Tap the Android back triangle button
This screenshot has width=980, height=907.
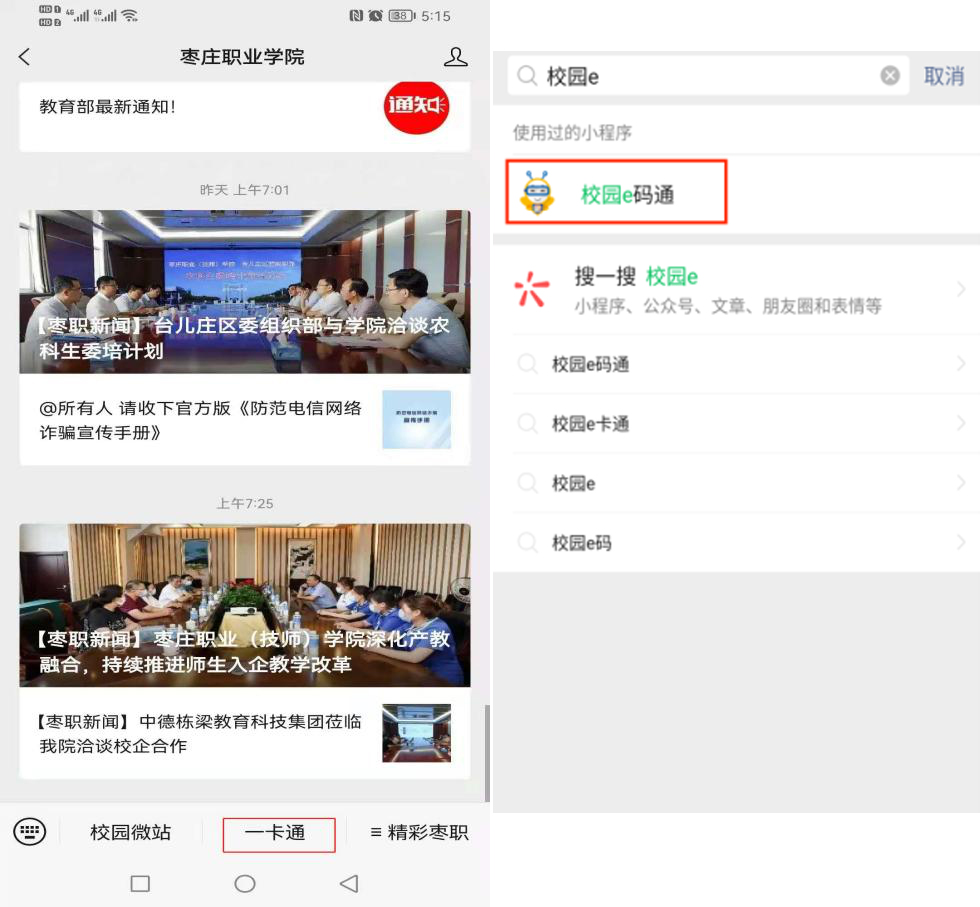pos(349,883)
